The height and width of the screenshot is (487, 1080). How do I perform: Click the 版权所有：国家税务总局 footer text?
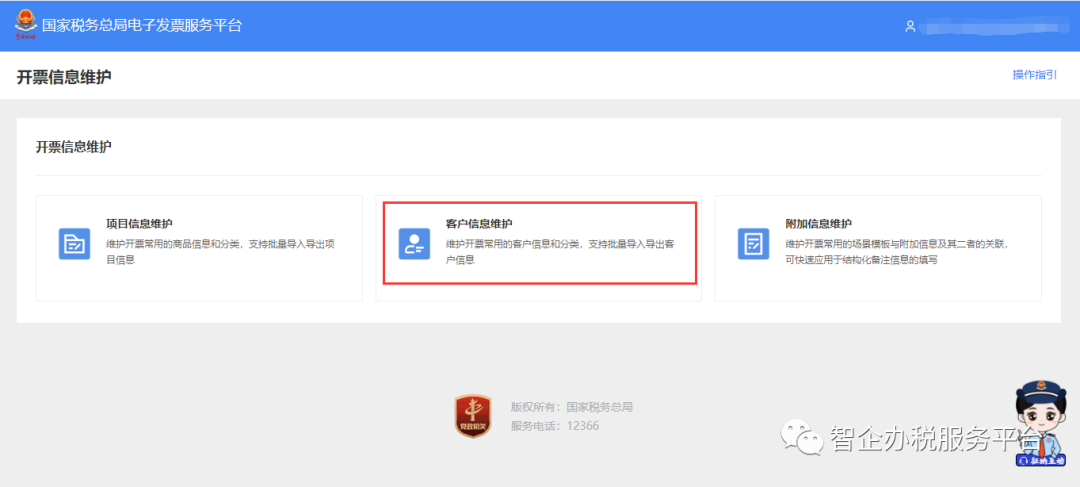[x=572, y=407]
